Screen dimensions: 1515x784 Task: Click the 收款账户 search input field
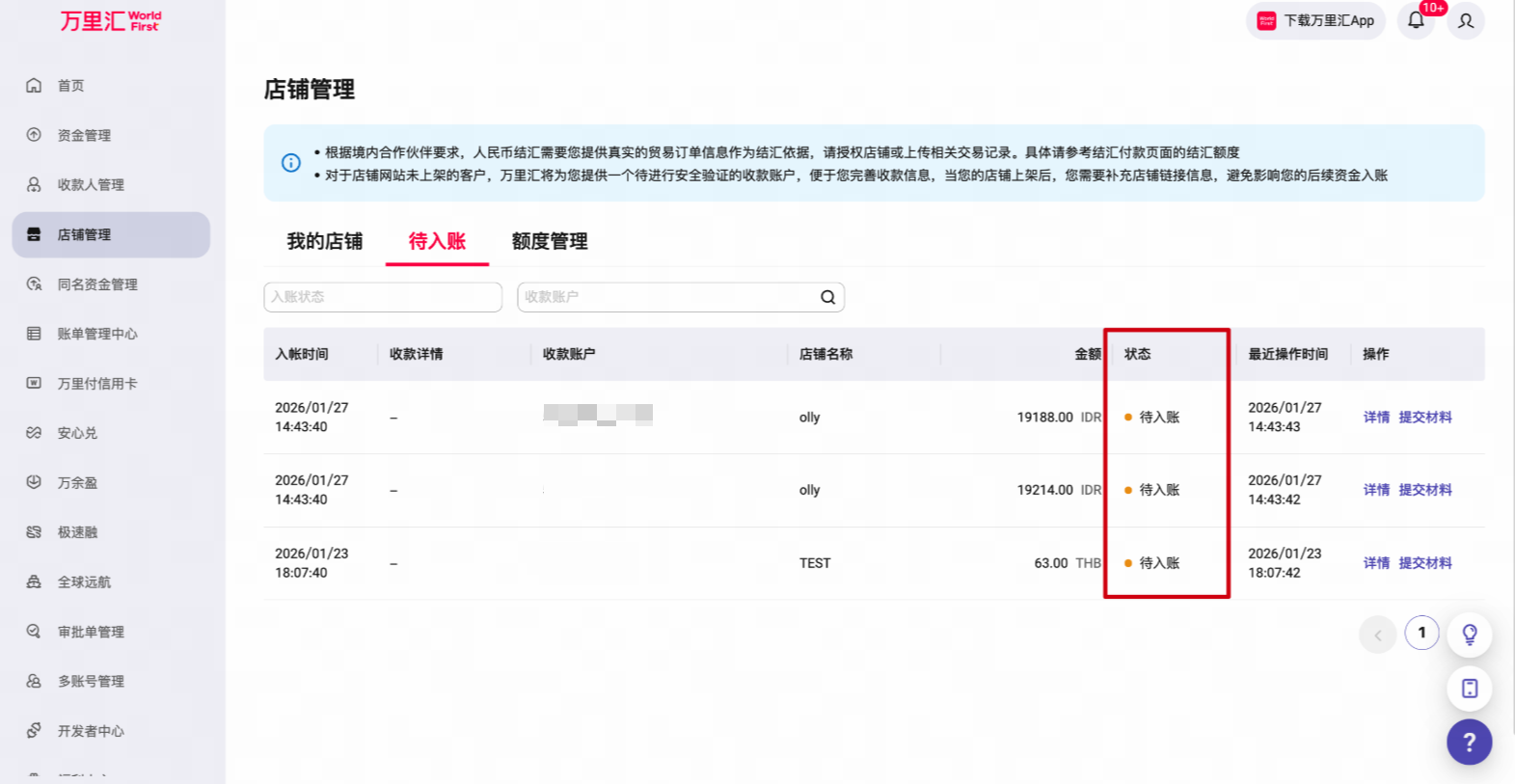(681, 297)
